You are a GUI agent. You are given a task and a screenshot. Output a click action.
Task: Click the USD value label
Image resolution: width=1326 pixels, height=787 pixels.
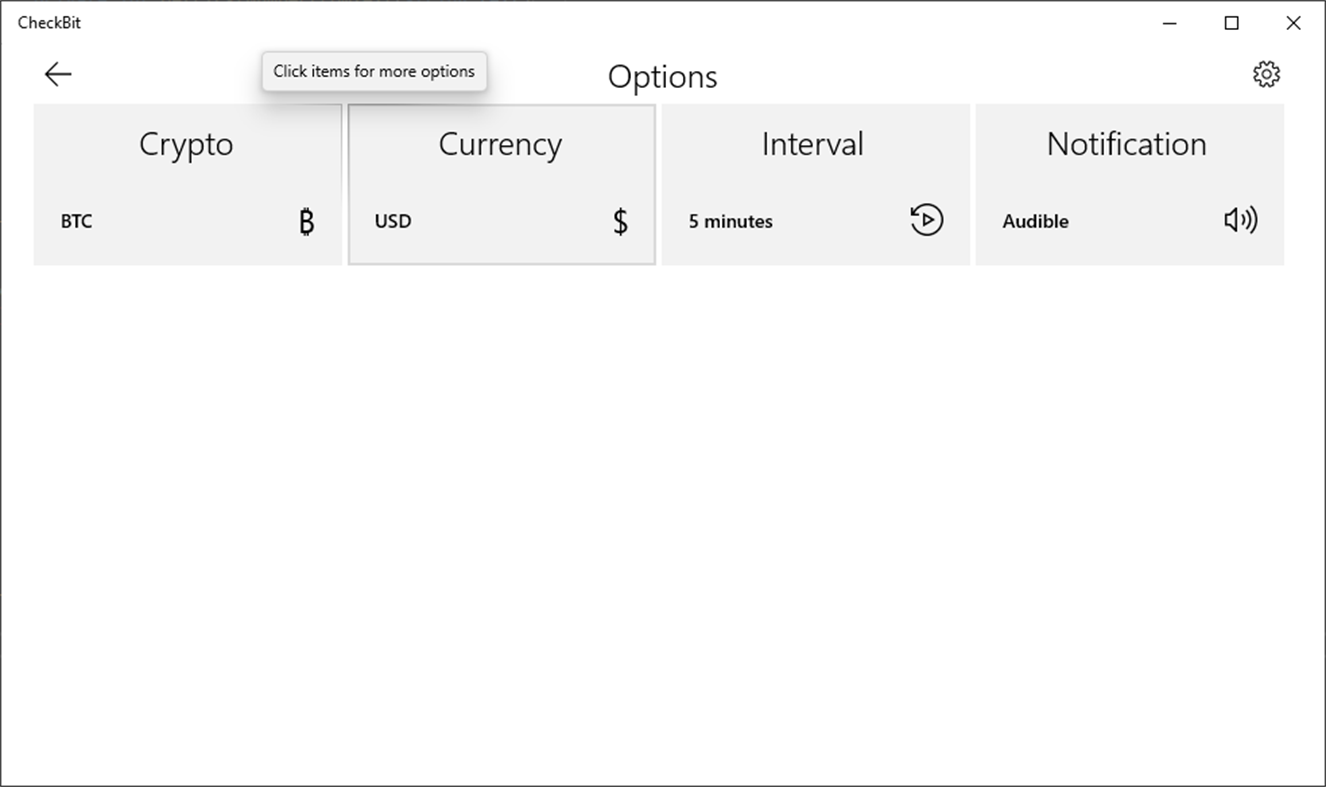coord(393,221)
